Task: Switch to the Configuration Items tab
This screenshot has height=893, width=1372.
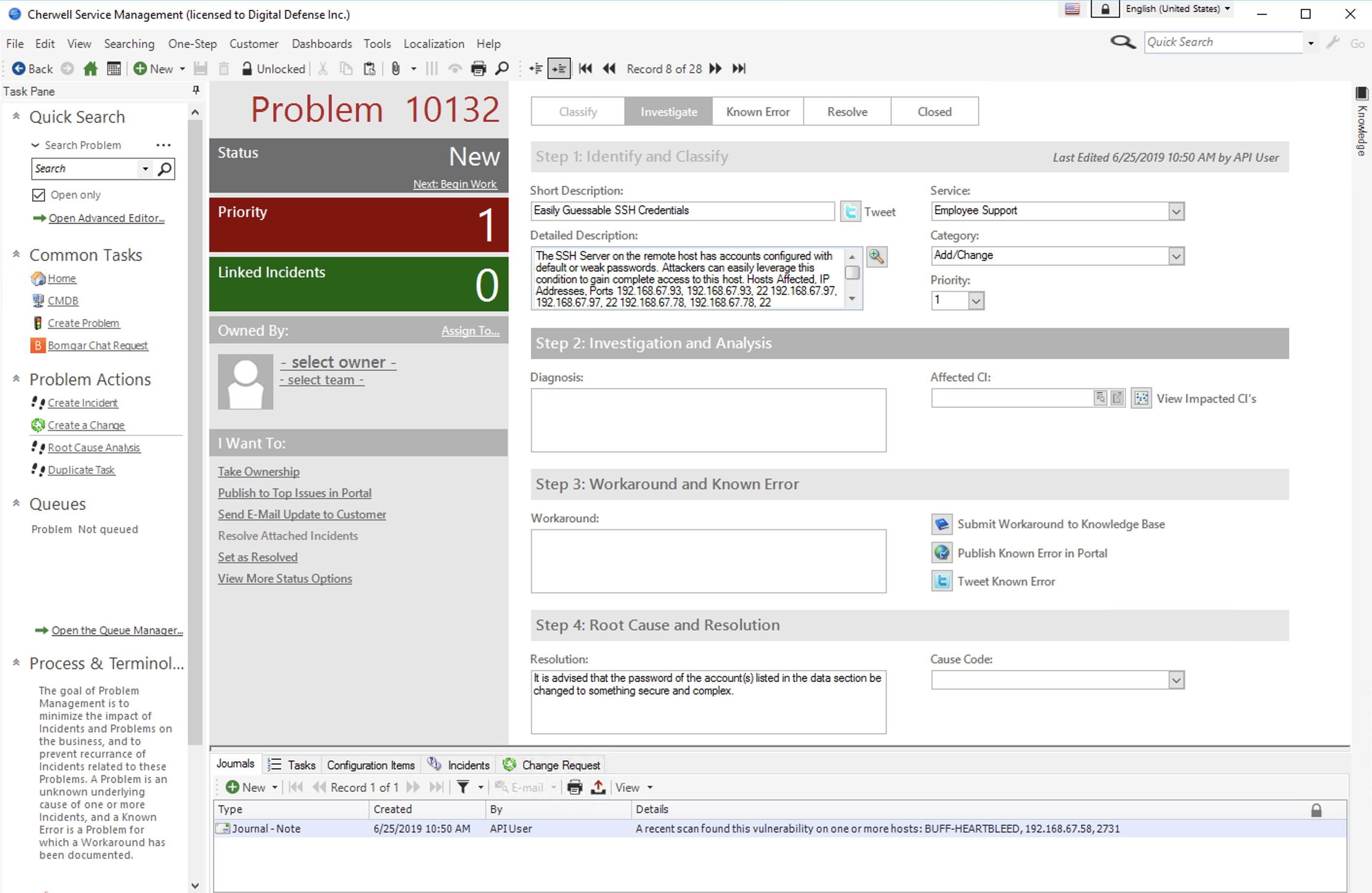Action: [370, 765]
